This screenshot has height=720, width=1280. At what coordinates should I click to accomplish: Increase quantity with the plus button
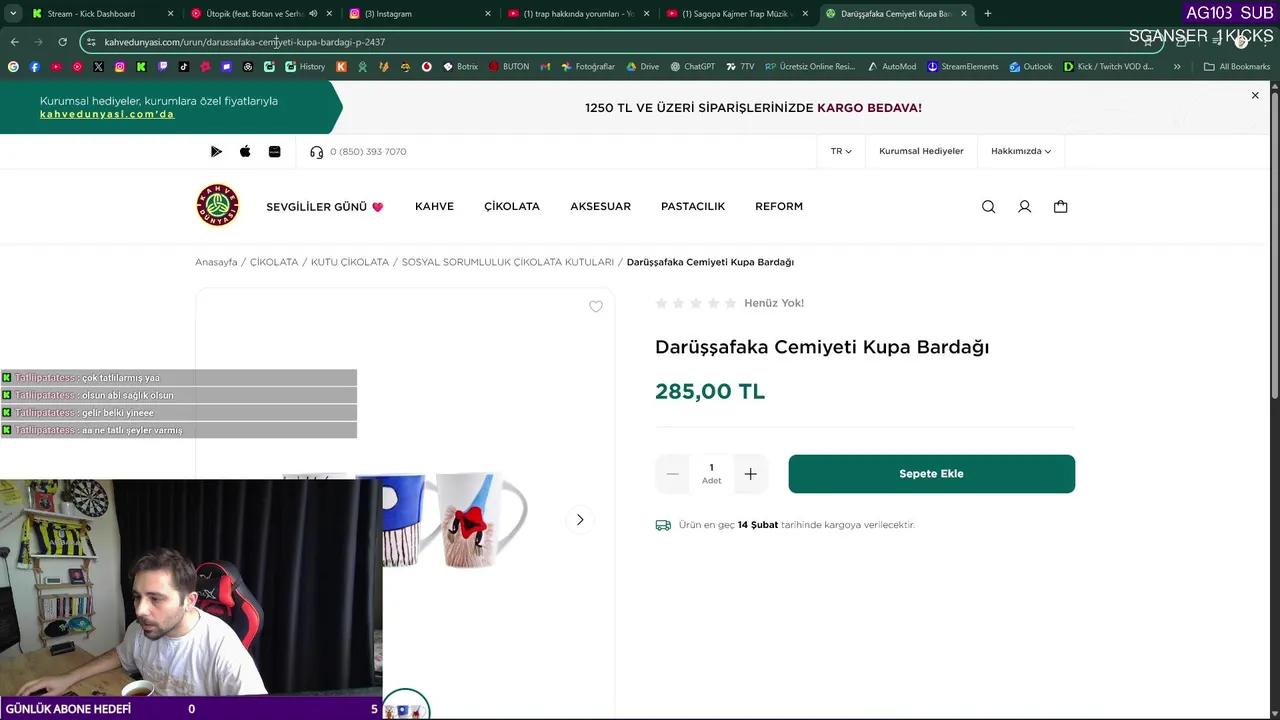click(x=750, y=474)
